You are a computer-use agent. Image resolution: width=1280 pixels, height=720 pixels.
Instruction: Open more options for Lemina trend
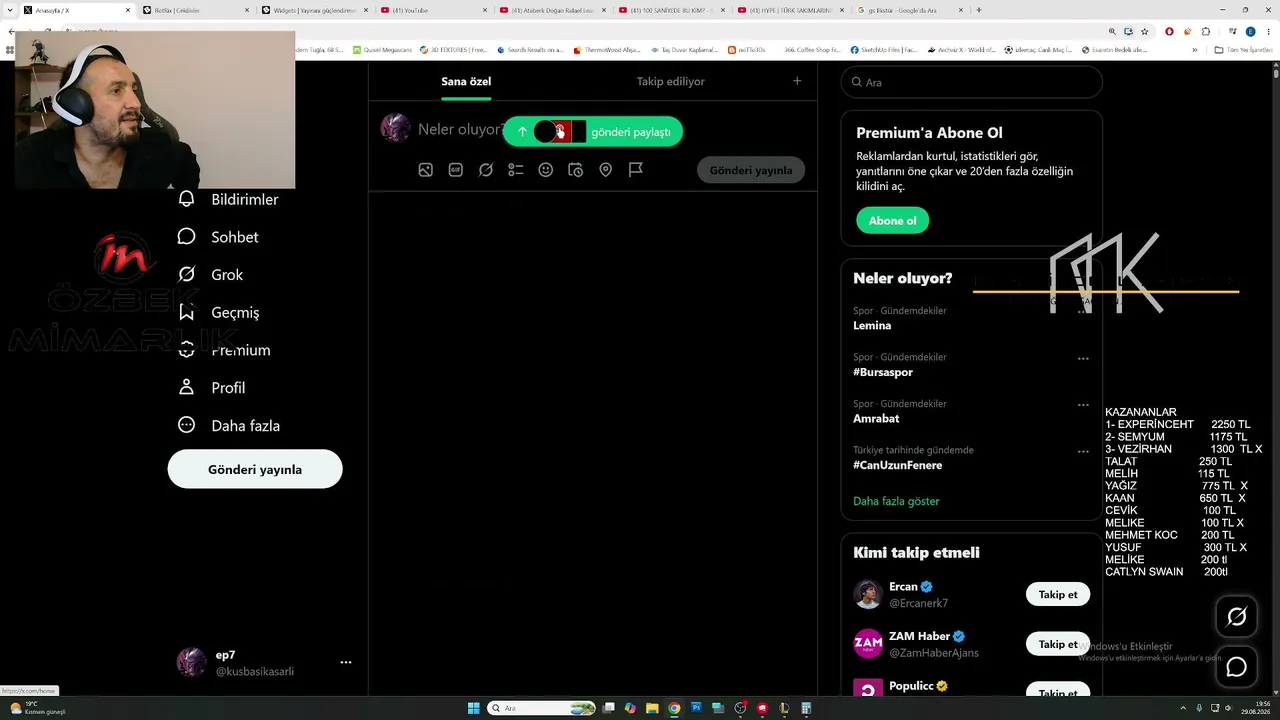click(x=1083, y=312)
